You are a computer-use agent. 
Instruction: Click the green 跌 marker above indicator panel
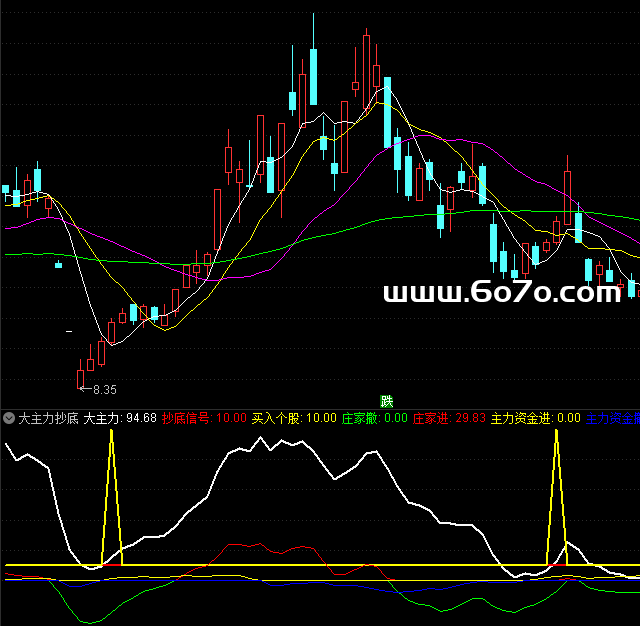[x=387, y=402]
